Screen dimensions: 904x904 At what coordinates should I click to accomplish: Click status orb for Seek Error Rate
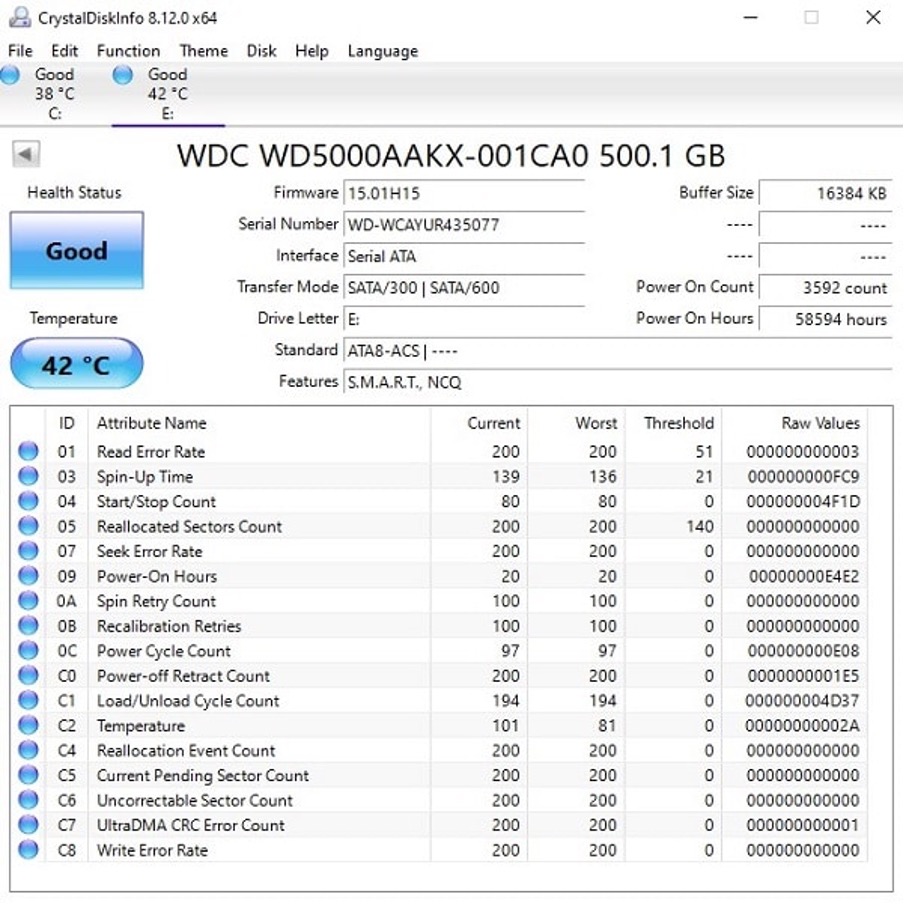point(28,551)
